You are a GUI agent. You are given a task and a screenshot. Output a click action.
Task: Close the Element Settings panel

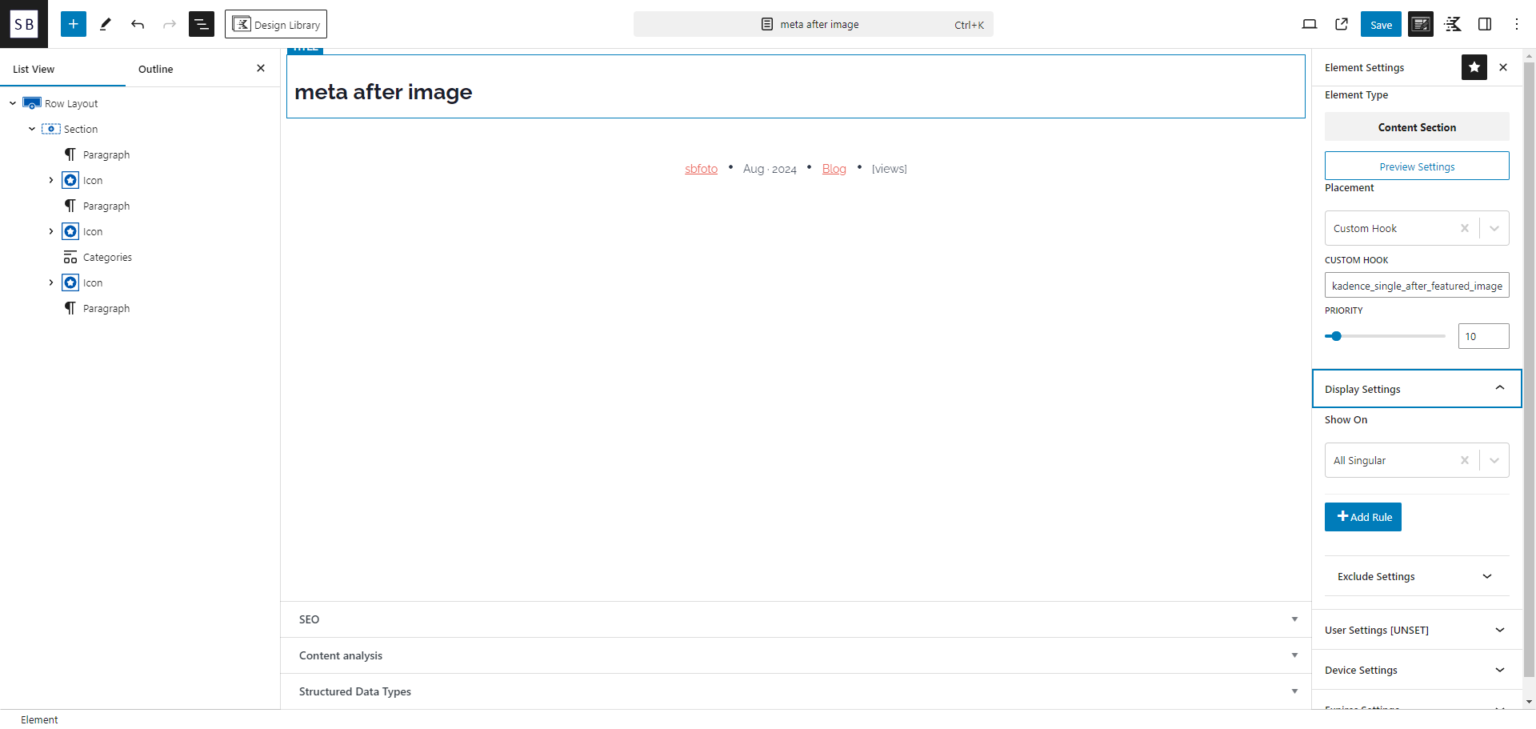coord(1502,67)
